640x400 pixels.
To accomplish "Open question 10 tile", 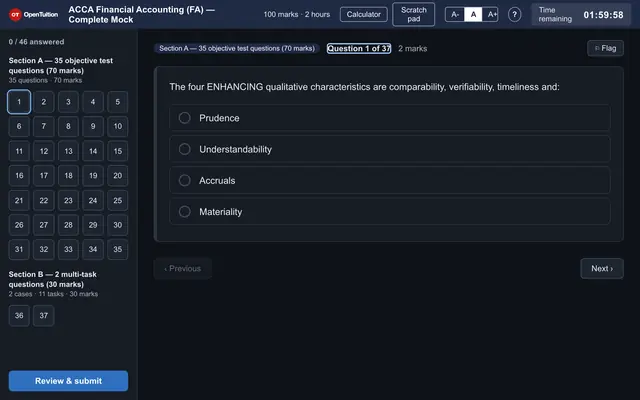I will [118, 126].
